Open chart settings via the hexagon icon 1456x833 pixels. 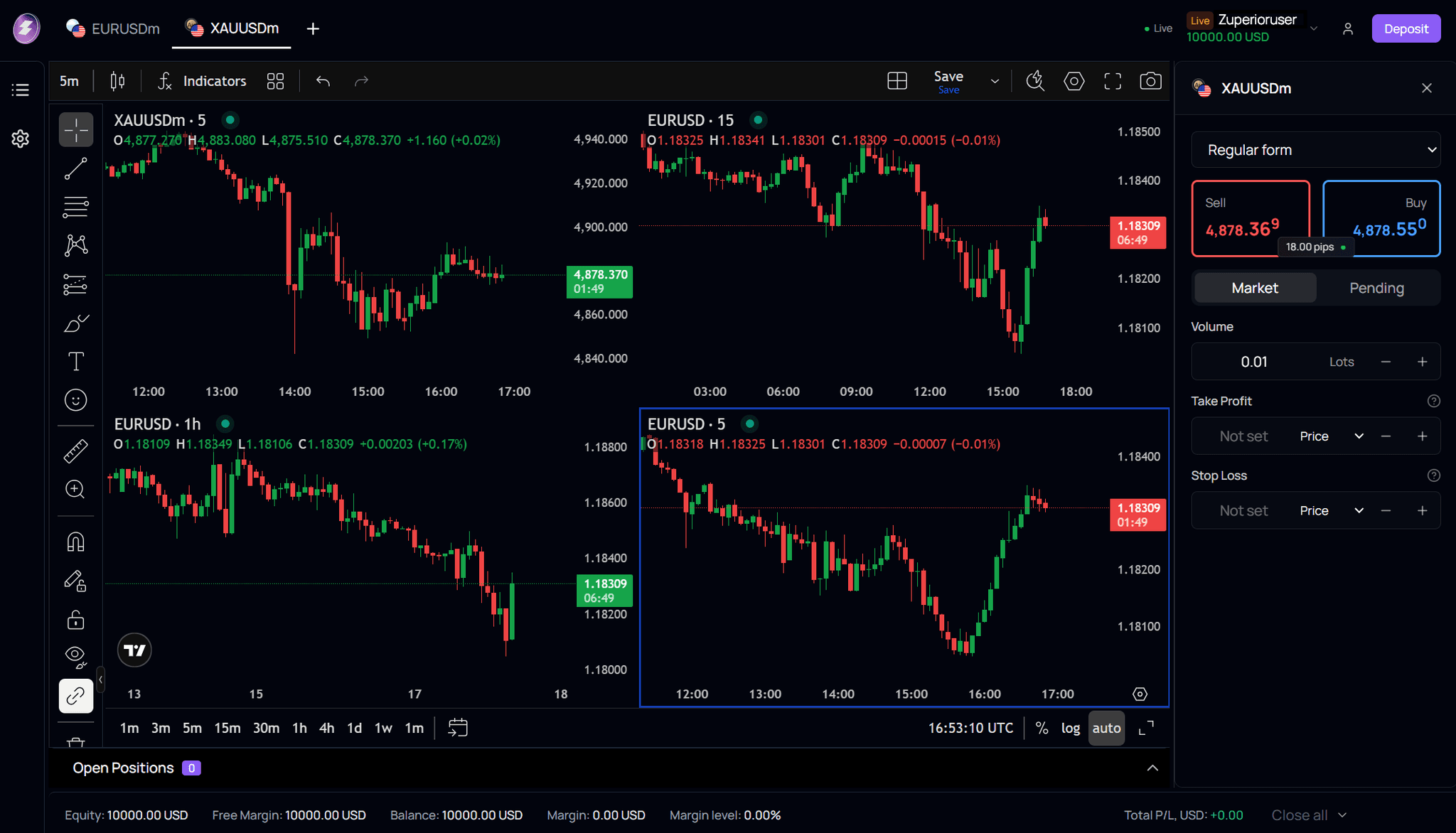point(1074,80)
